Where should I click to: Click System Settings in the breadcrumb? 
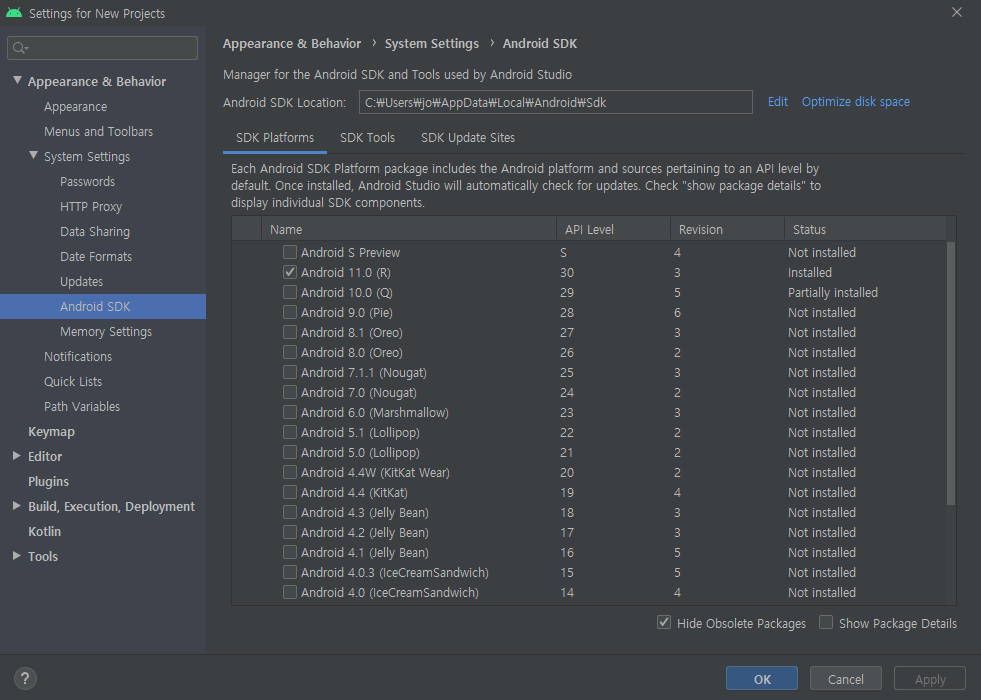(432, 44)
